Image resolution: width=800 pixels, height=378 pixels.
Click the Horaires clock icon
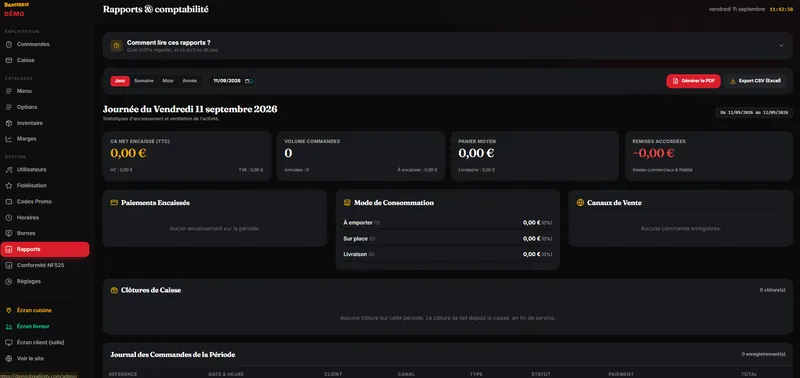[x=9, y=217]
